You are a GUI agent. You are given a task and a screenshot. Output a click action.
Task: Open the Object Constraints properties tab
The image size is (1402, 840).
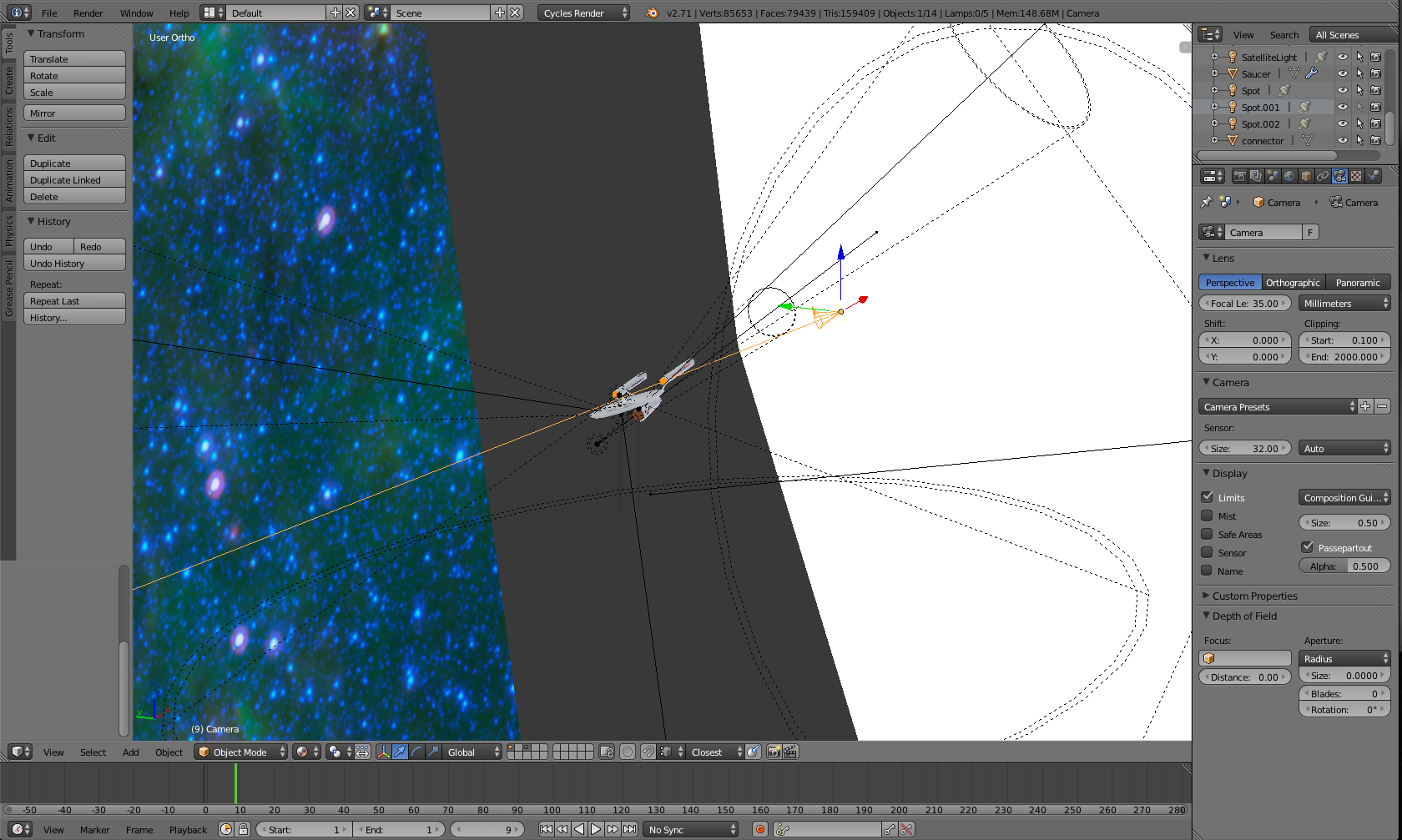click(1323, 176)
